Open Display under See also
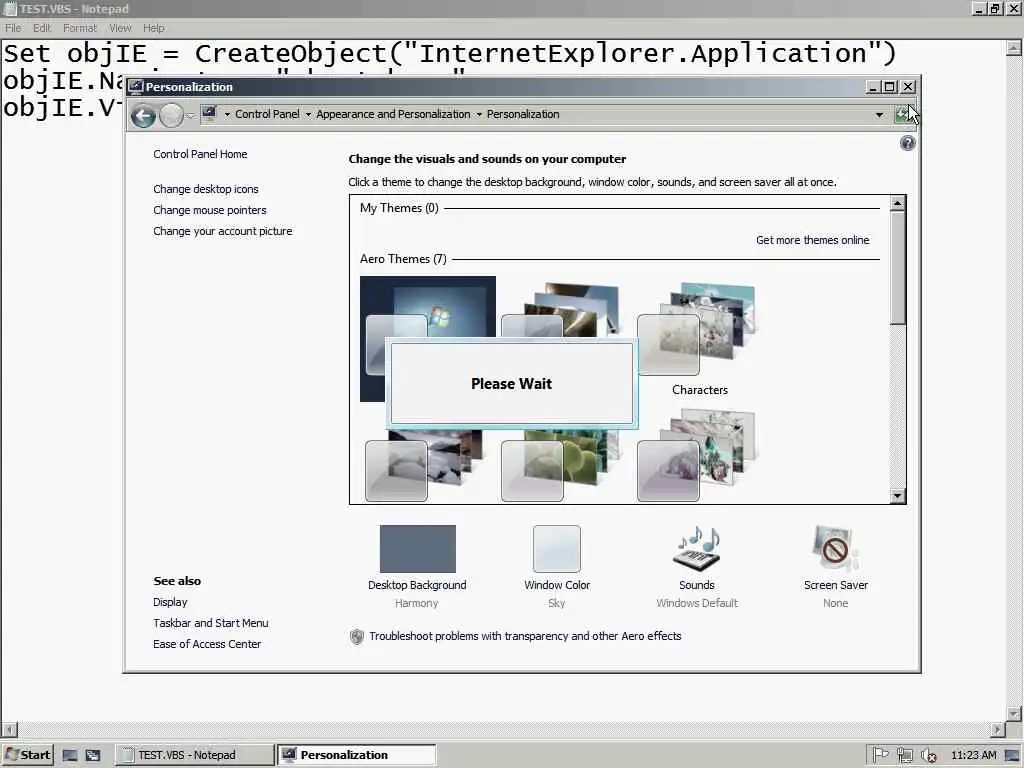 (170, 602)
